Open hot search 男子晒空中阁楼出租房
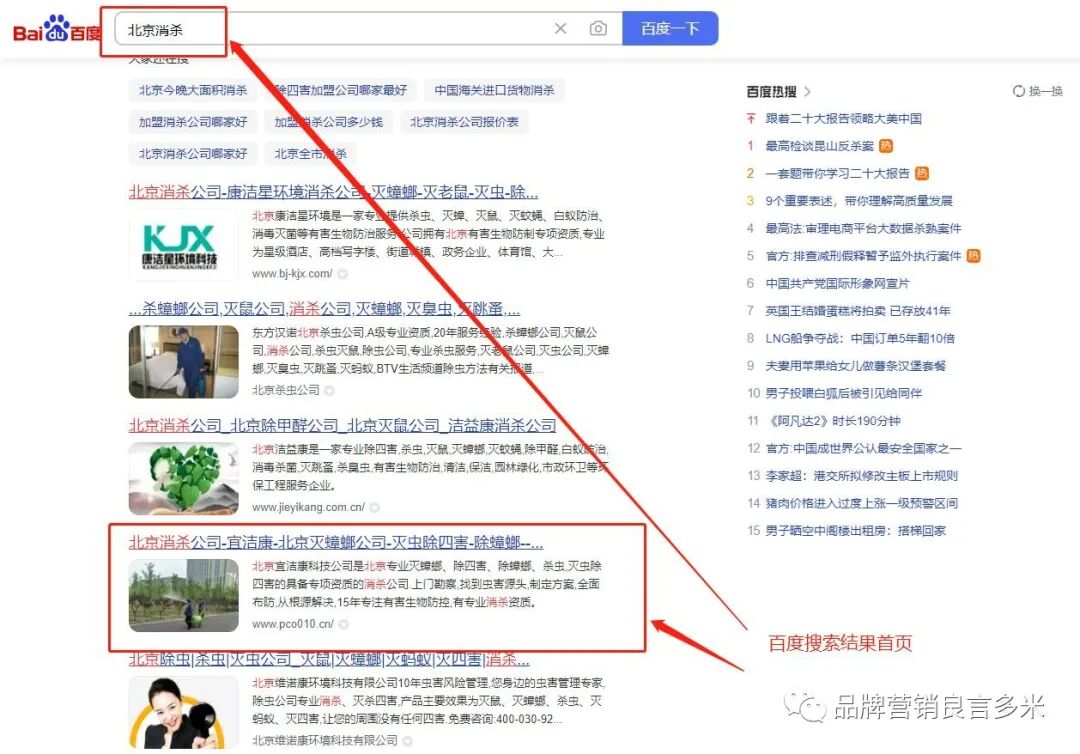Screen dimensions: 1080x754 [855, 531]
